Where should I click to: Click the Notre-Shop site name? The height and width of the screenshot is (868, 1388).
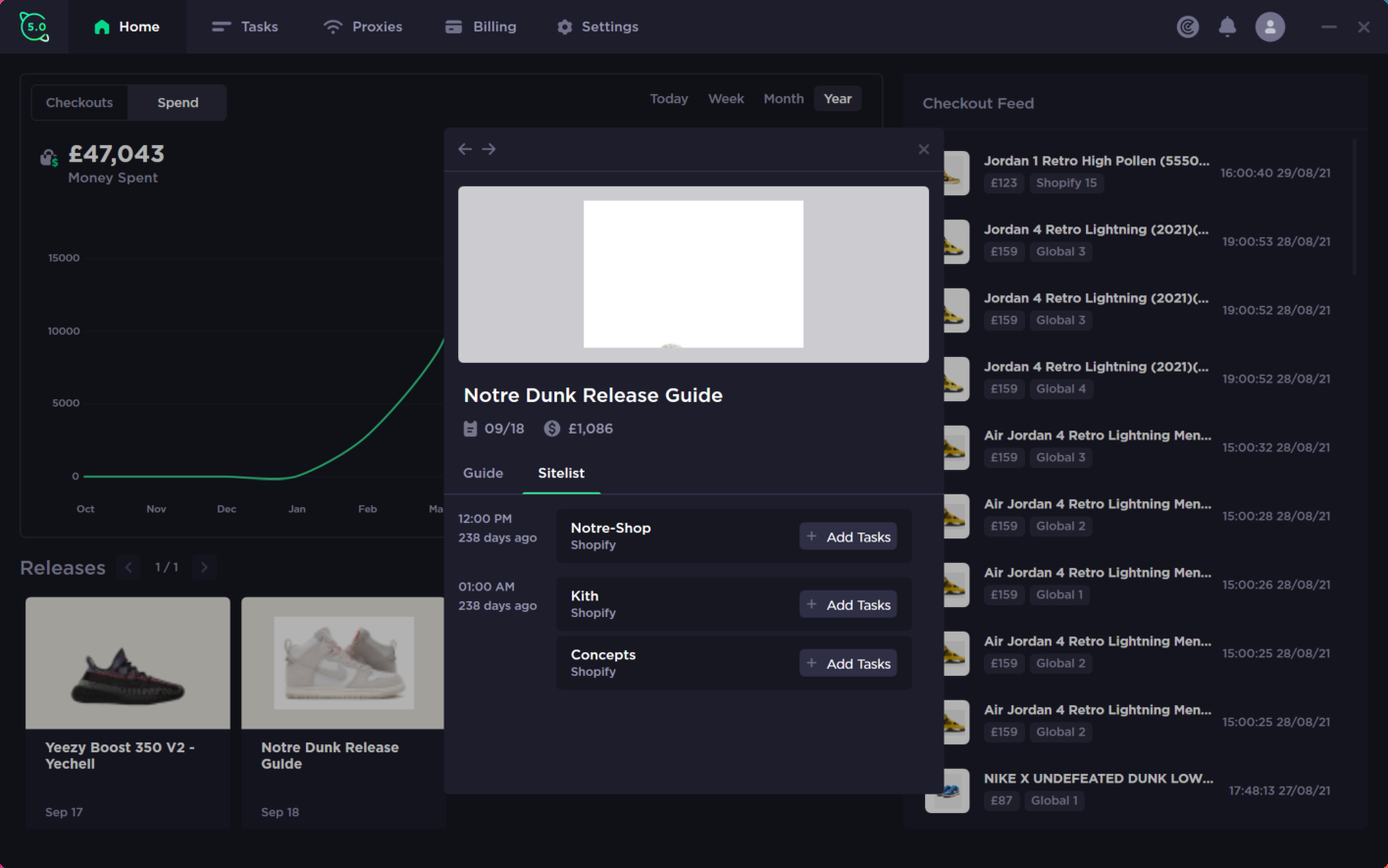click(x=610, y=528)
